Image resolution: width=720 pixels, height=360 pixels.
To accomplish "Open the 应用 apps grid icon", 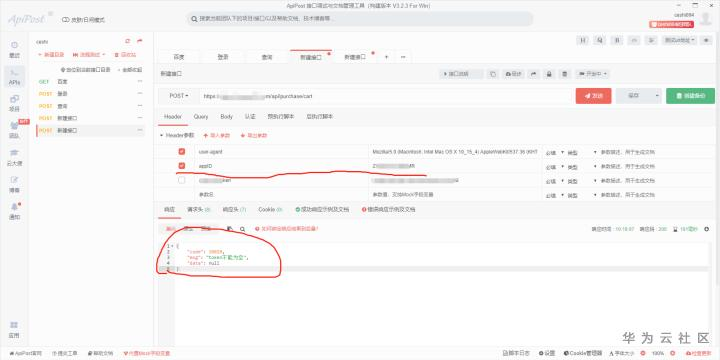I will [x=14, y=330].
